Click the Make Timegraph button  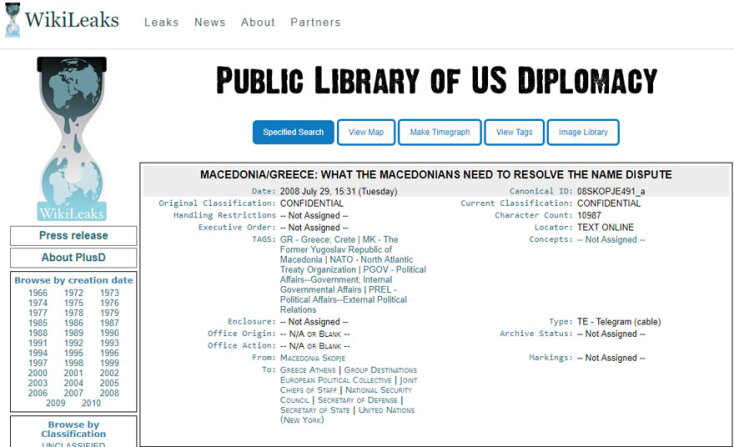pyautogui.click(x=440, y=132)
